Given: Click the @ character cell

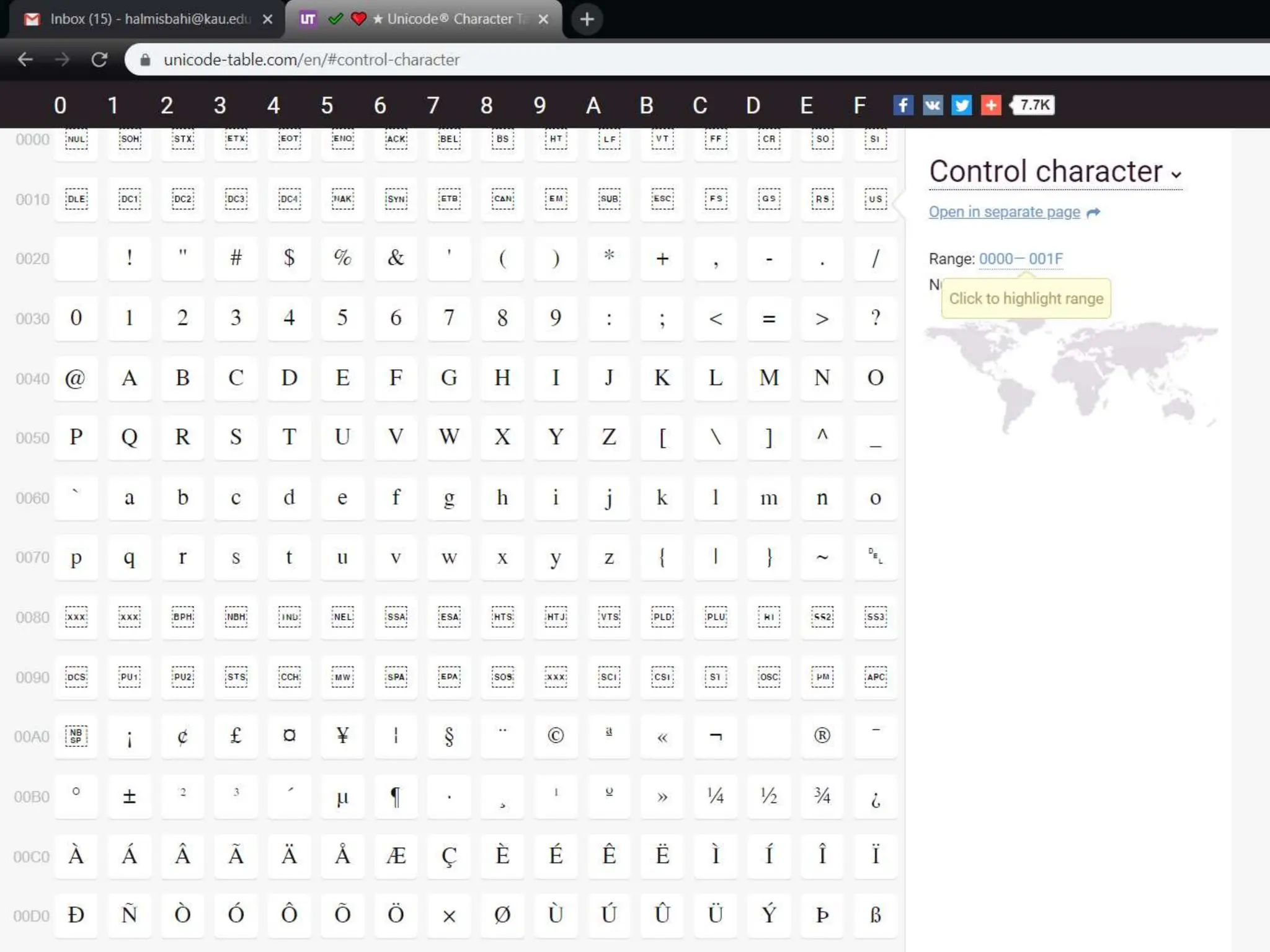Looking at the screenshot, I should 76,378.
